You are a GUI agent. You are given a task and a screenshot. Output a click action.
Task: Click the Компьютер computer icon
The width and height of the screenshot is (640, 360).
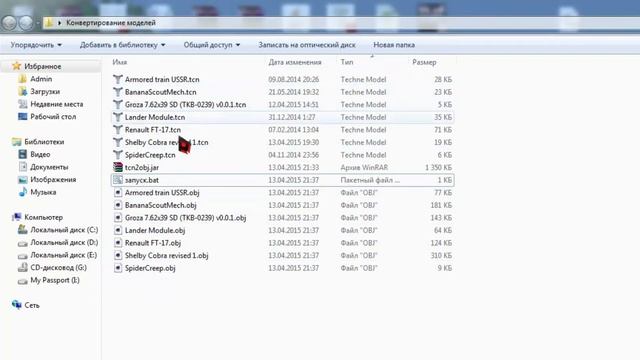16,217
